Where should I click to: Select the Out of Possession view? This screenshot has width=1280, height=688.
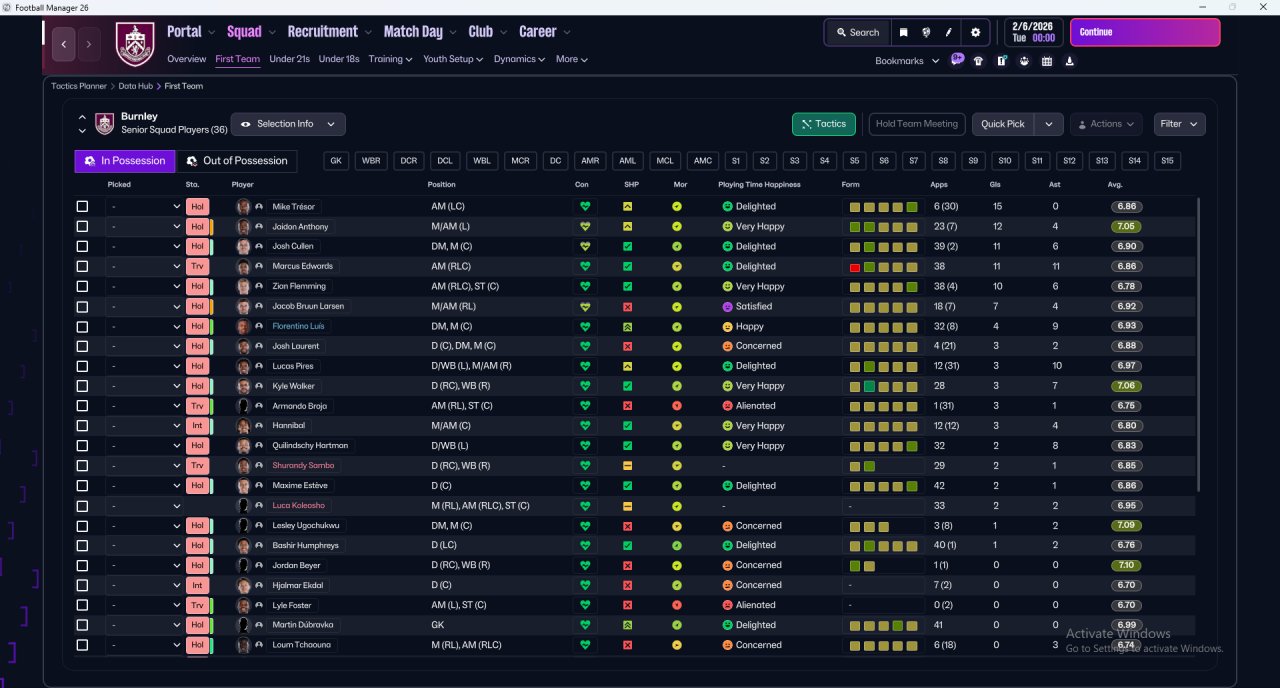click(237, 161)
